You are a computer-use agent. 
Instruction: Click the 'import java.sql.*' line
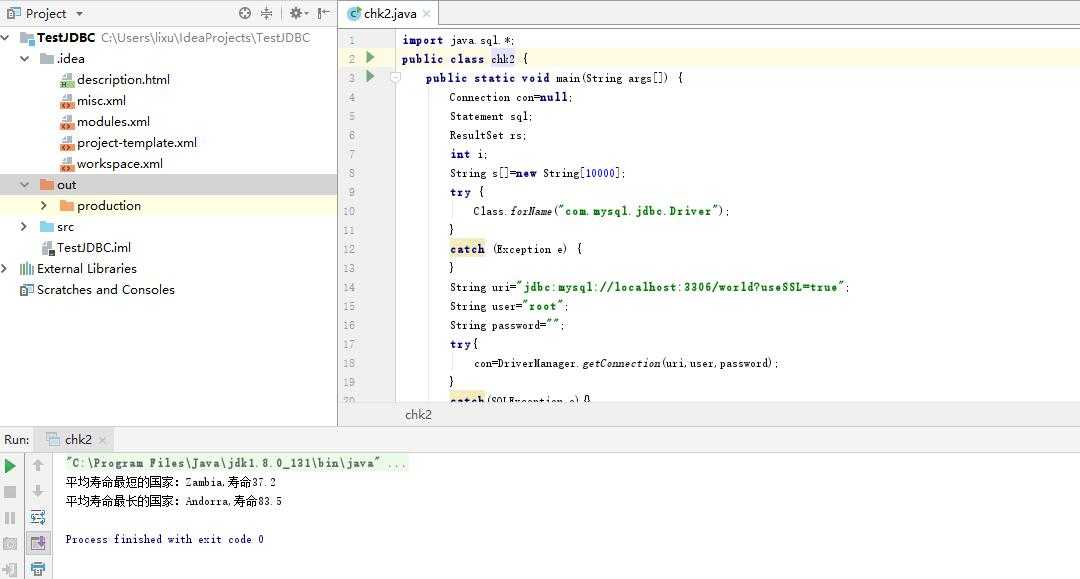click(458, 40)
